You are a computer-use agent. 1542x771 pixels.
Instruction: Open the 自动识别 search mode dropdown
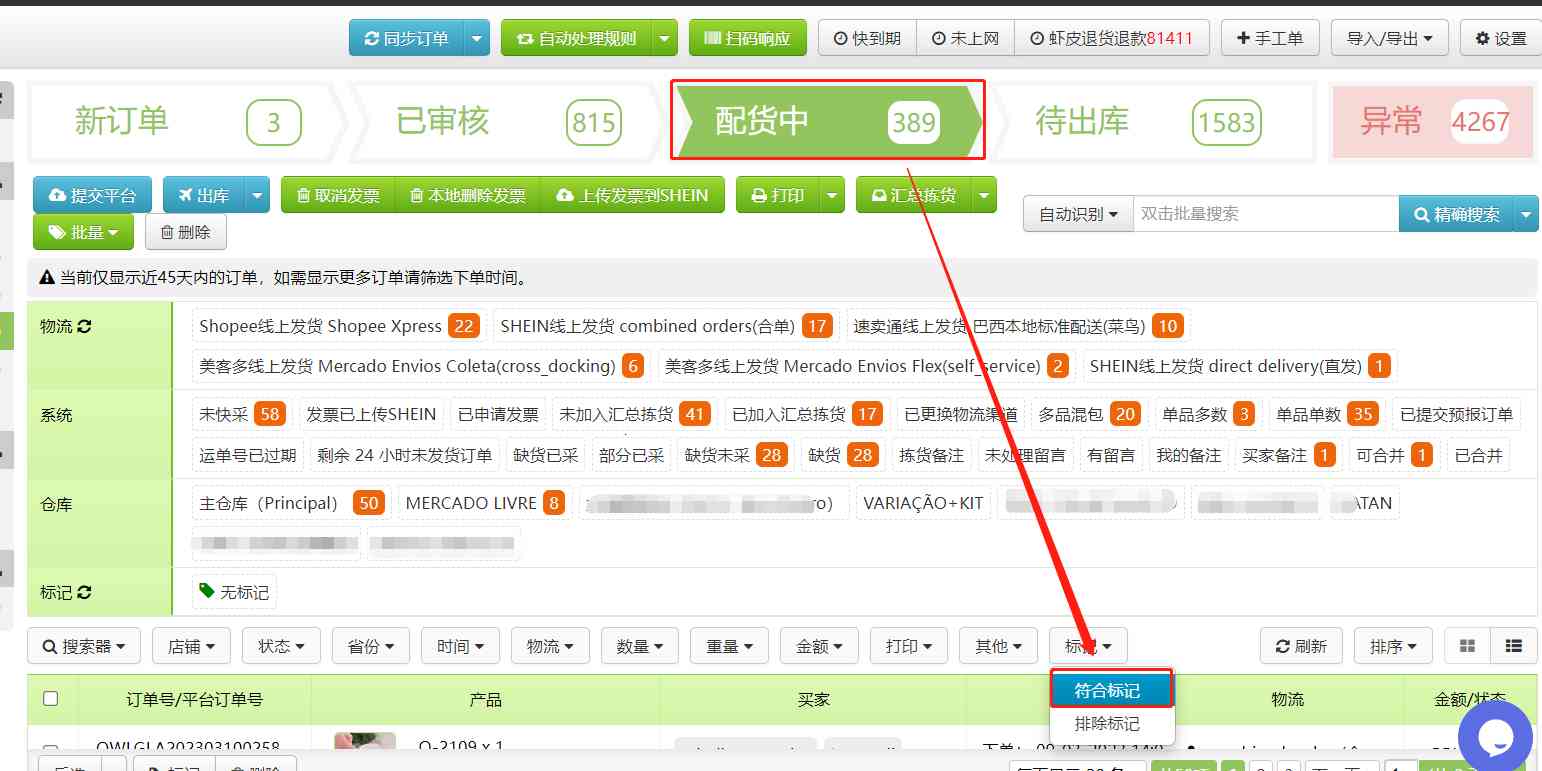[1077, 213]
